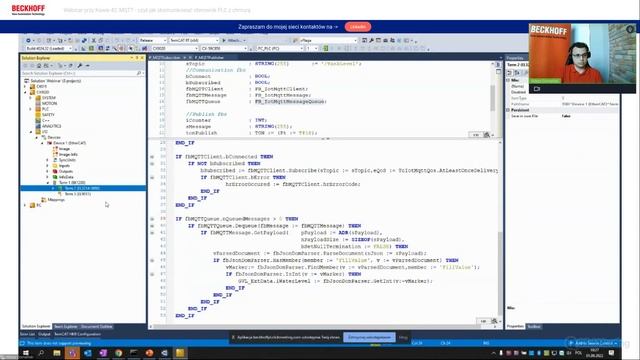Select the Term 1 (BK1200) node
Image resolution: width=640 pixels, height=360 pixels.
click(72, 182)
